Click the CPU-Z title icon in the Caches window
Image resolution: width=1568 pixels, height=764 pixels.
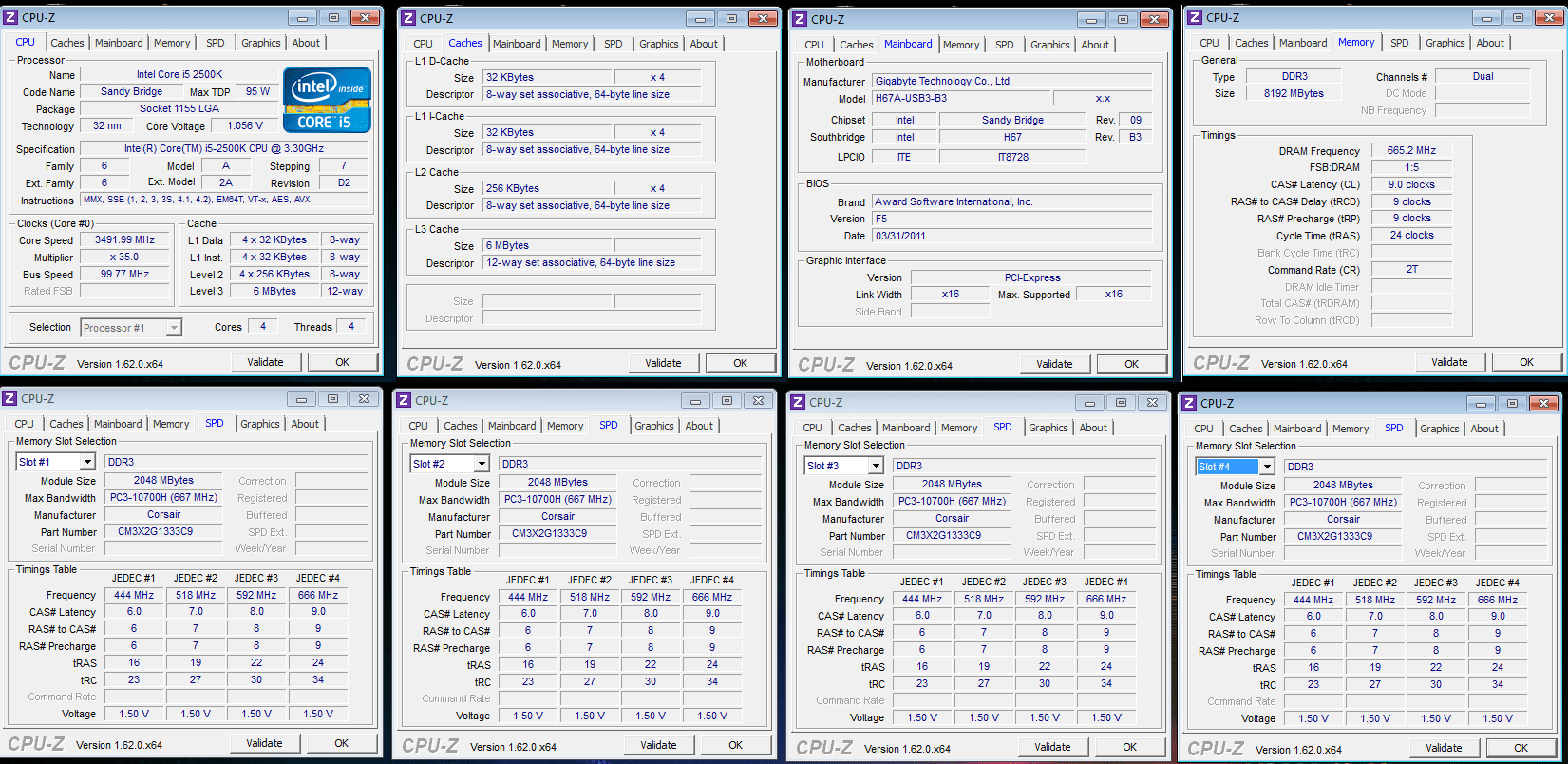pos(408,18)
